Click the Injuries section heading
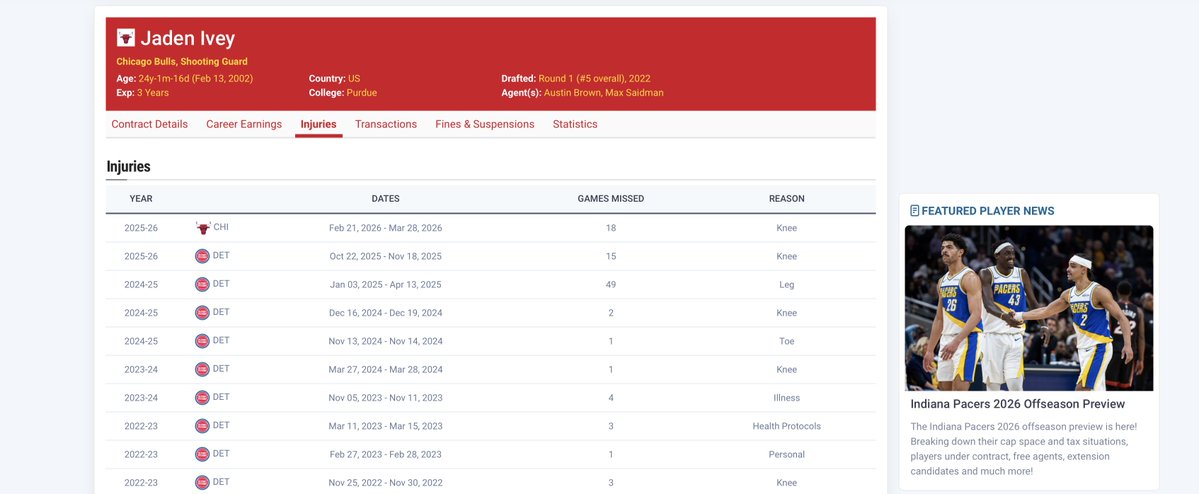Image resolution: width=1199 pixels, height=494 pixels. point(128,167)
